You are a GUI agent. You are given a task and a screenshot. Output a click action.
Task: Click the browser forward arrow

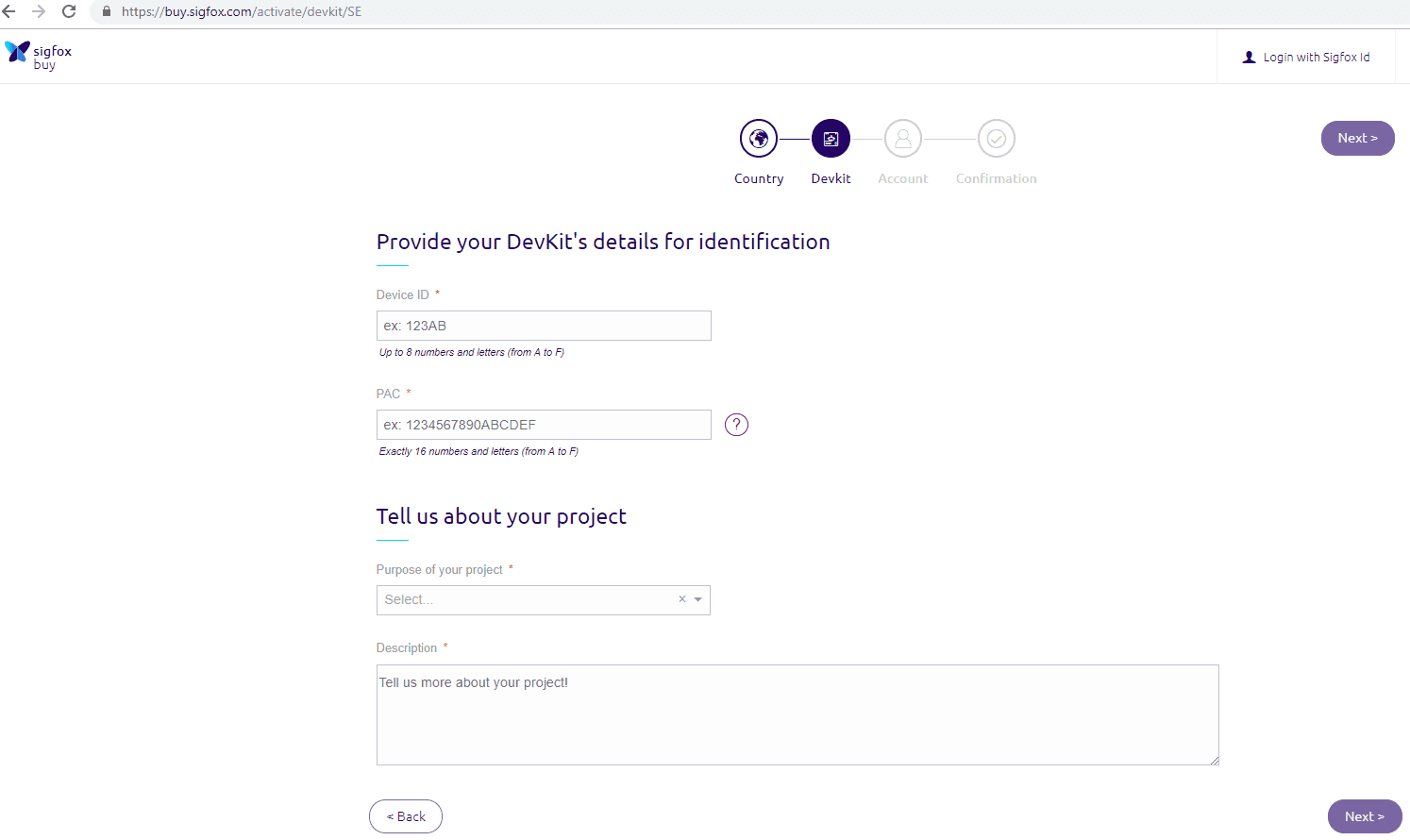coord(39,11)
